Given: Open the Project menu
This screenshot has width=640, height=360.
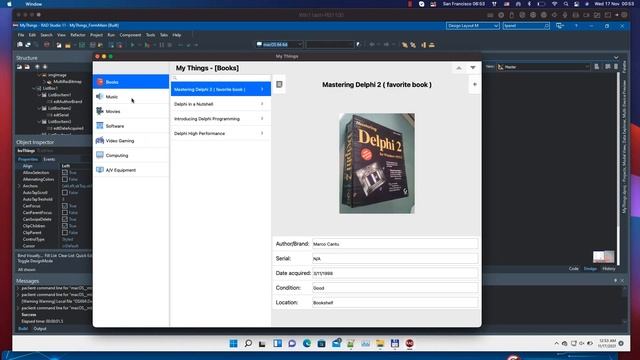Looking at the screenshot, I should [x=96, y=35].
